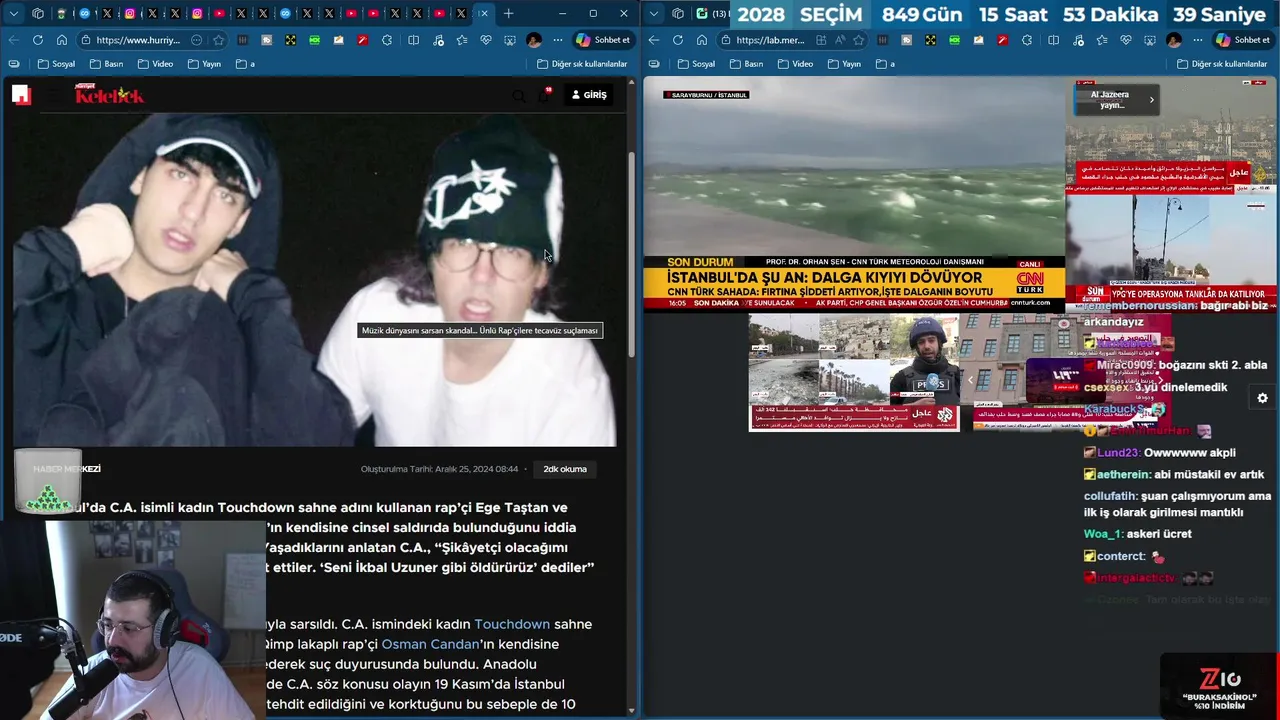This screenshot has height=720, width=1280.
Task: Expand the Al Jazeera yayın panel chevron
Action: (1151, 99)
